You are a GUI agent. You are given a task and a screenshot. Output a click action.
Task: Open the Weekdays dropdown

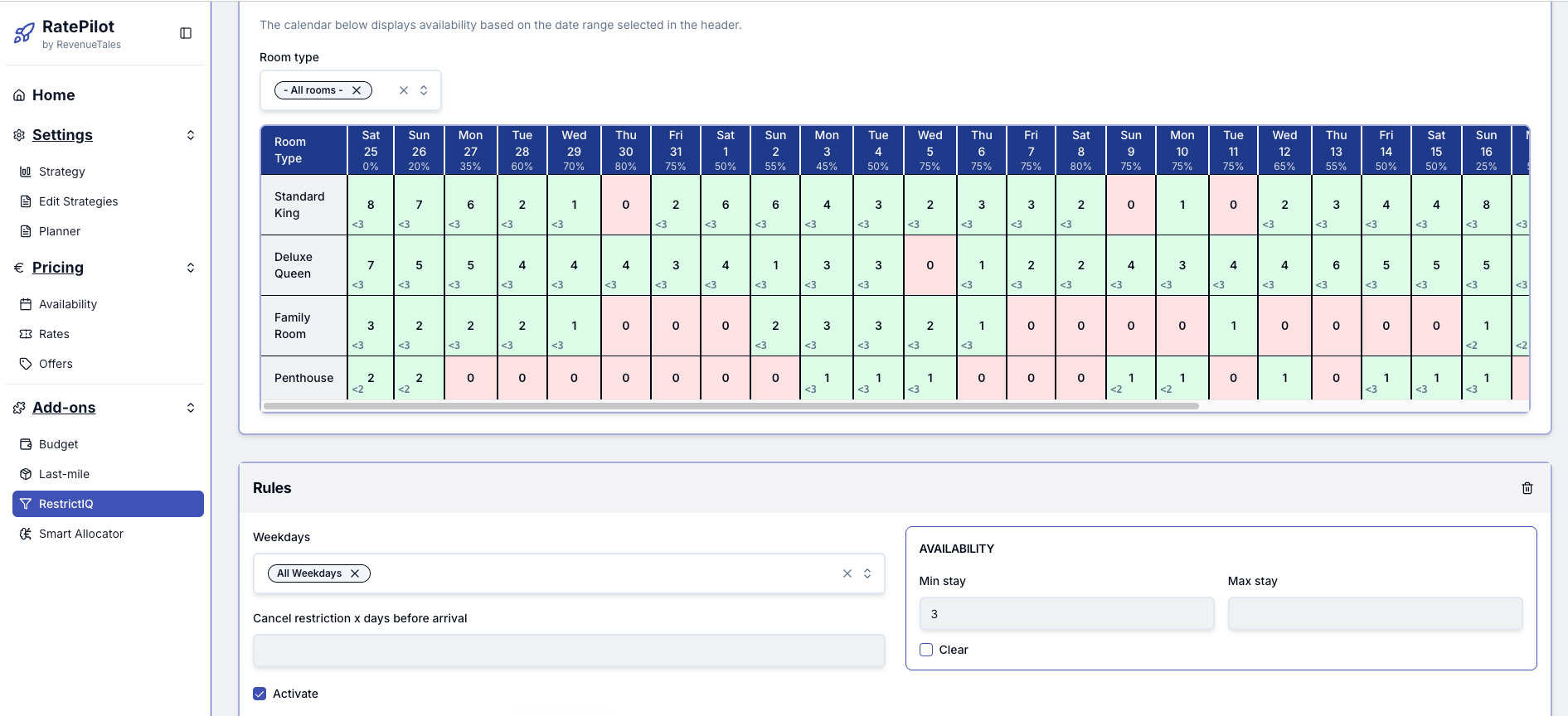click(867, 573)
